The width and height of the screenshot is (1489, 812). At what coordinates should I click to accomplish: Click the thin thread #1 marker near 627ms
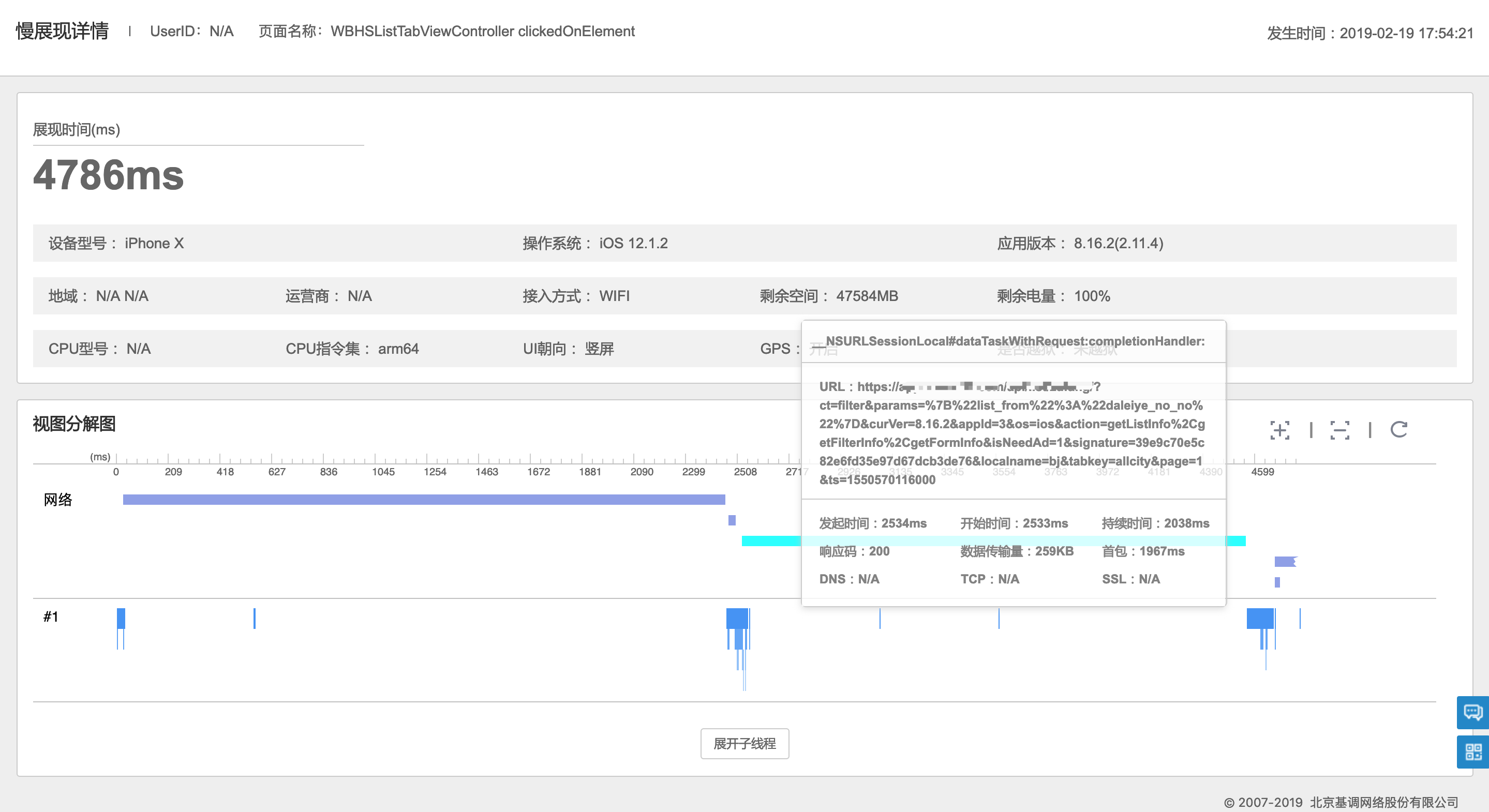255,618
